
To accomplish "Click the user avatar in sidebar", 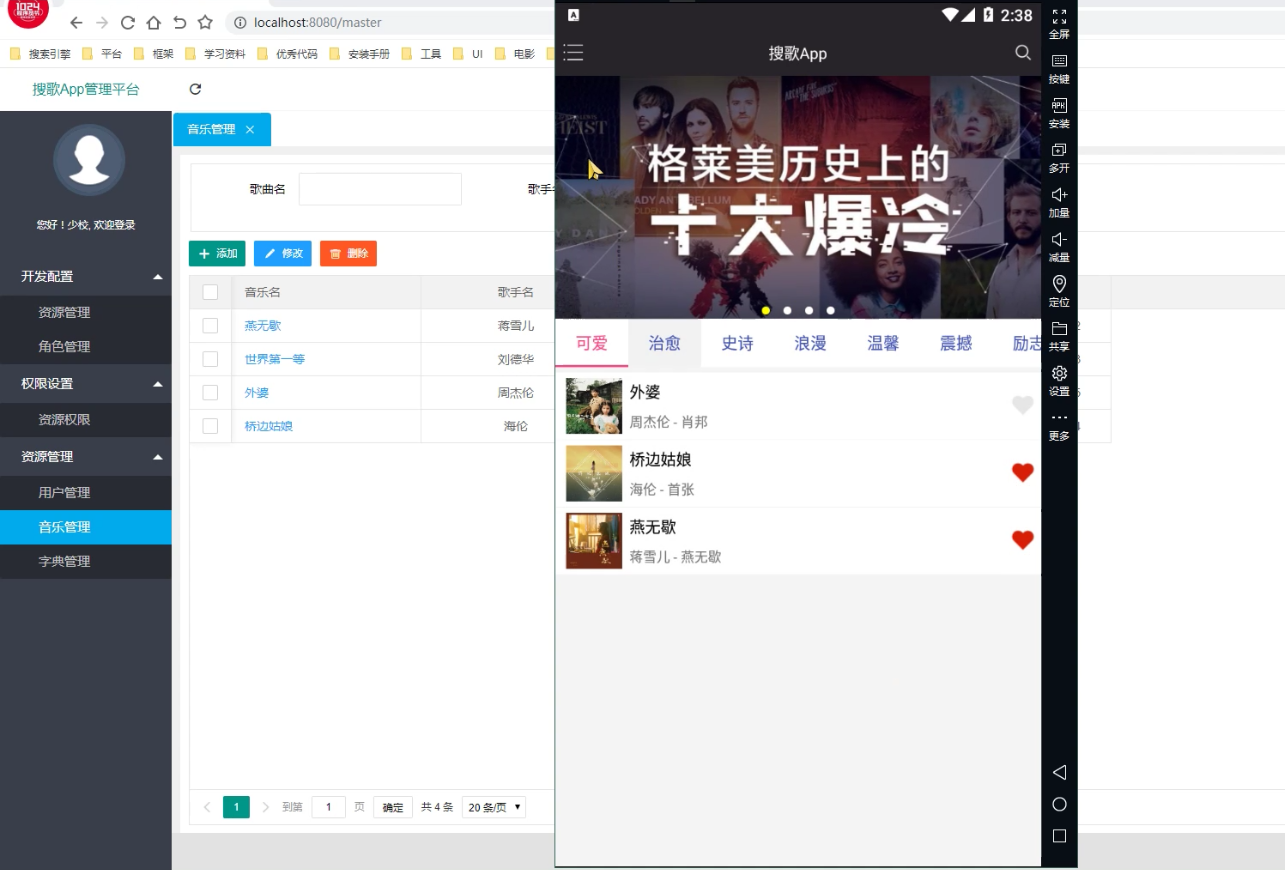I will point(89,160).
